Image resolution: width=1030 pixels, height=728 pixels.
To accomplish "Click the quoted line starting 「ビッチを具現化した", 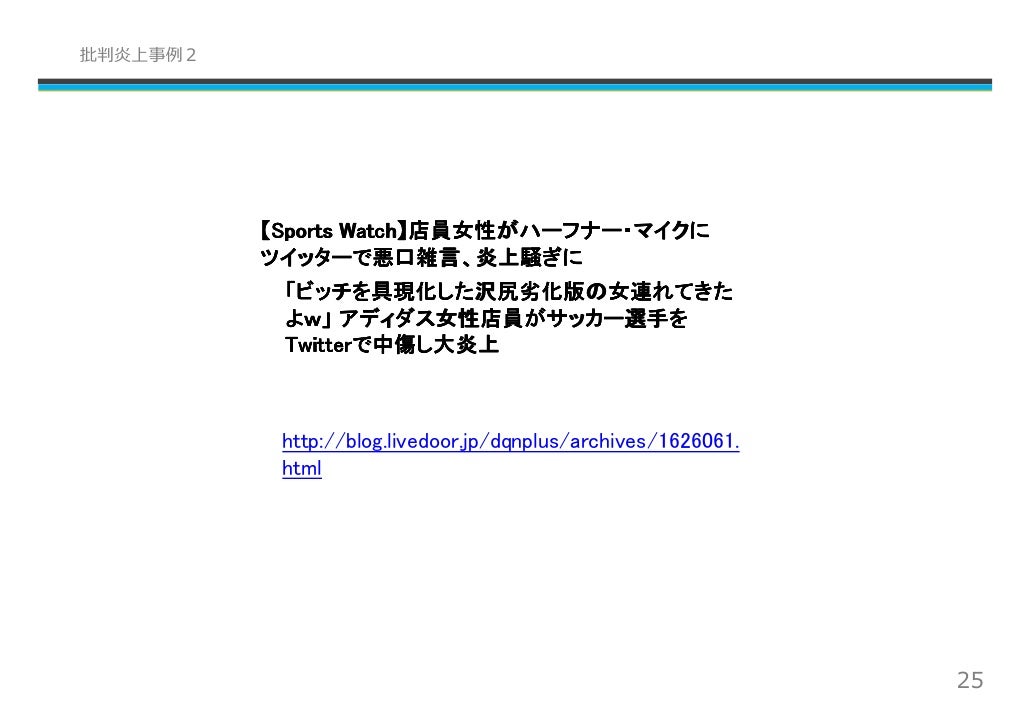I will 508,291.
